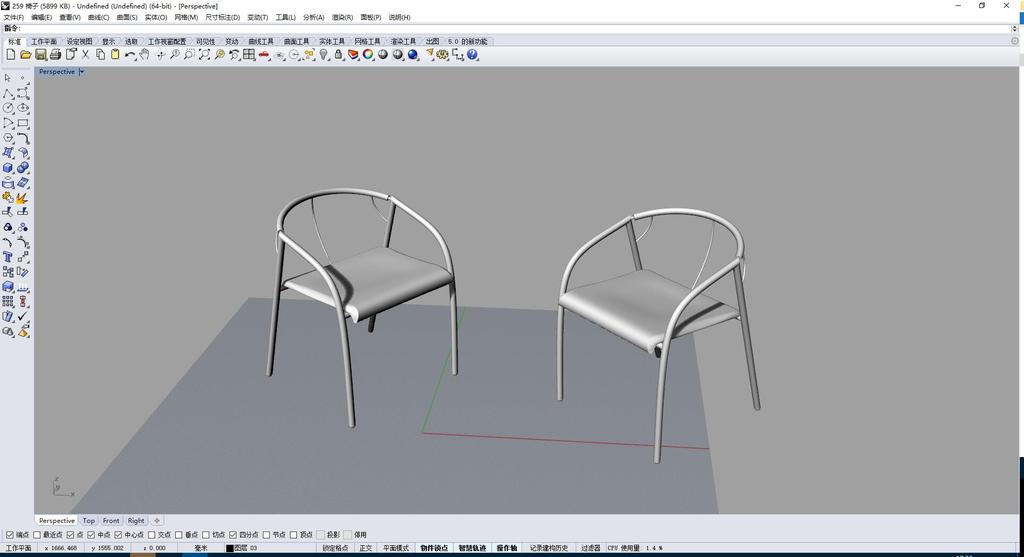Open the 渲染(R) menu
Screen dimensions: 1024x557
pyautogui.click(x=342, y=18)
